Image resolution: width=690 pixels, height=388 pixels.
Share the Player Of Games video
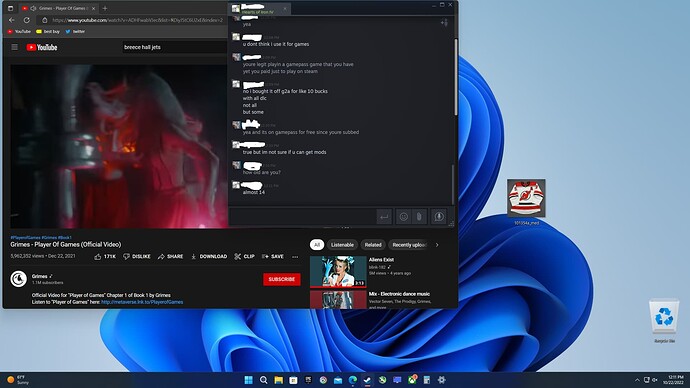pos(170,256)
